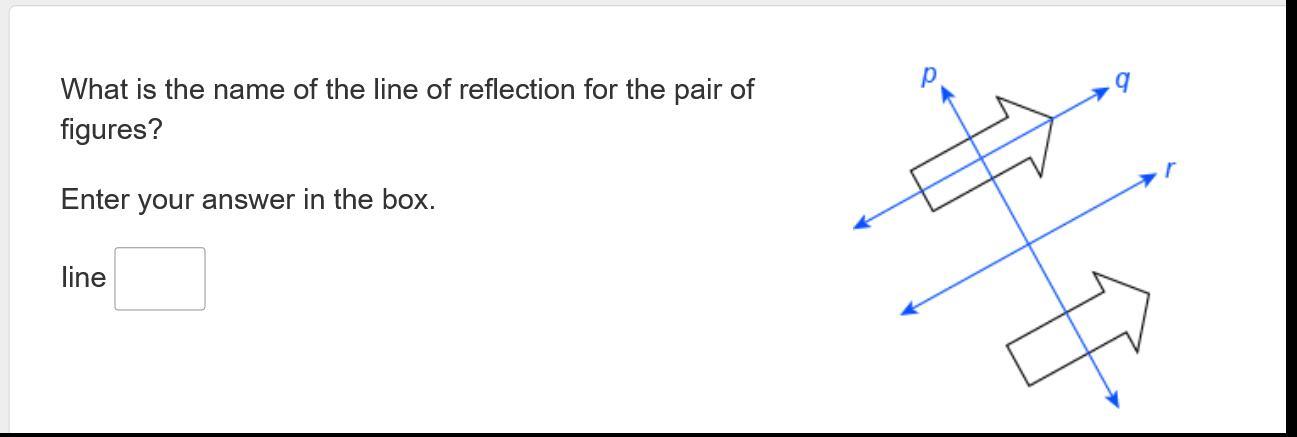The image size is (1297, 437).
Task: Click the top arrowhead of line p
Action: [947, 94]
